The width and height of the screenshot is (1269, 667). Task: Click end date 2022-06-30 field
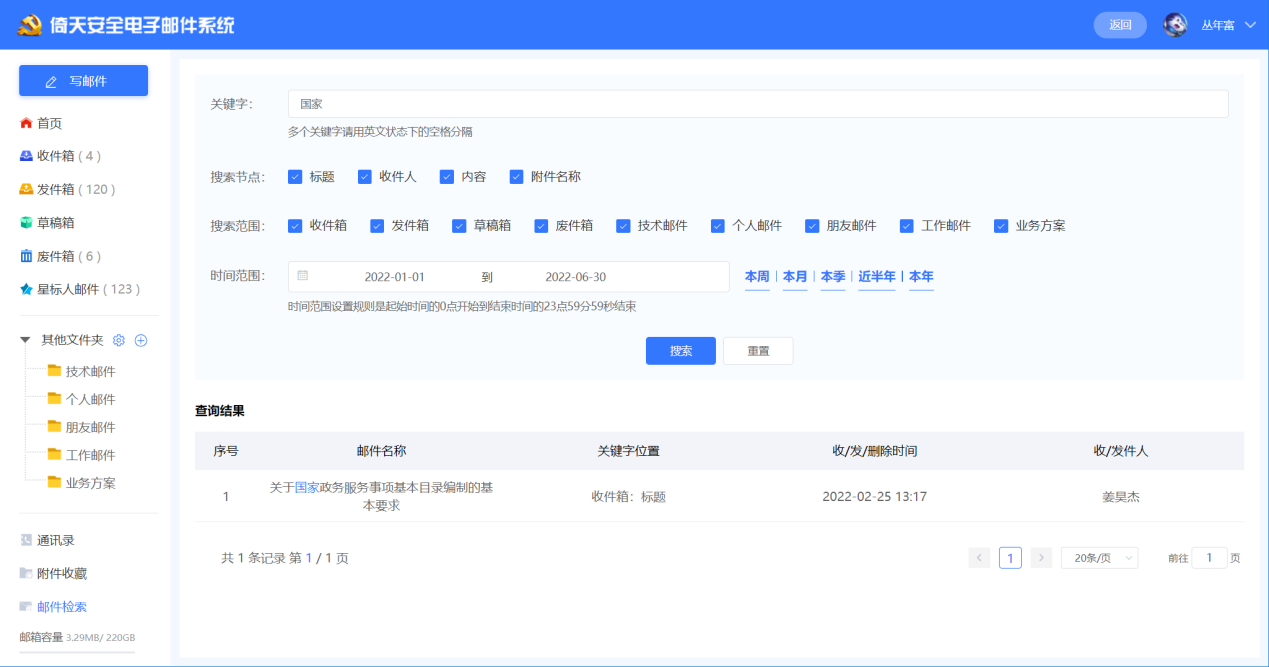575,277
